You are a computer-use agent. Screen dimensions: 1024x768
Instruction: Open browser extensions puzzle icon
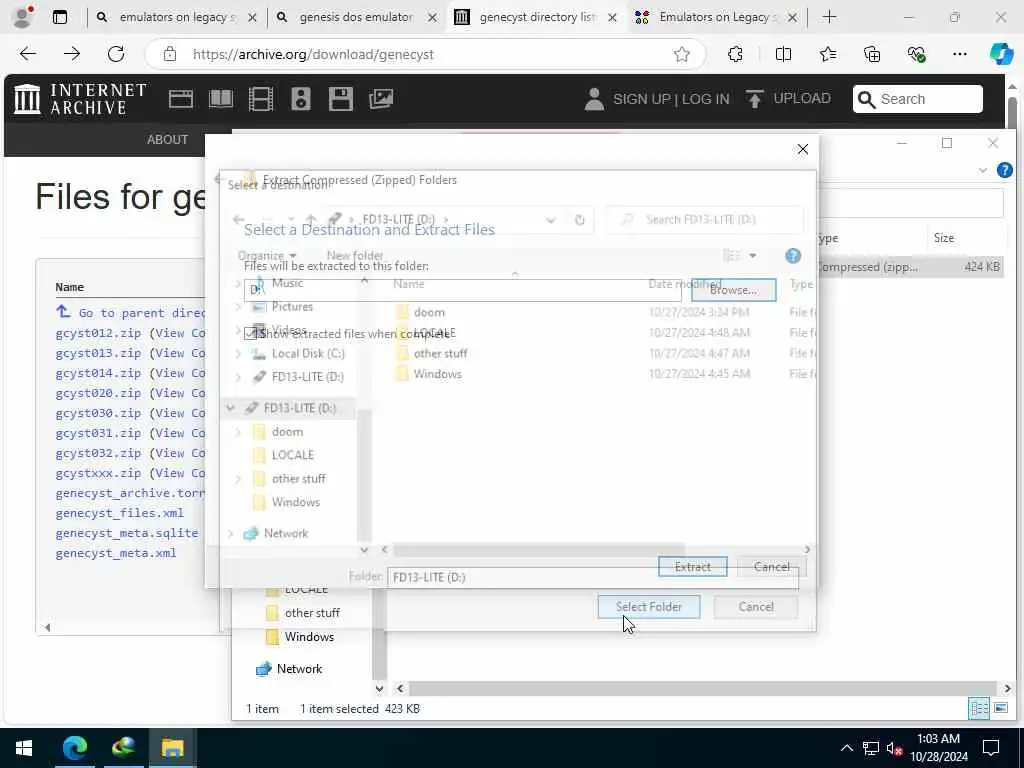pyautogui.click(x=735, y=54)
